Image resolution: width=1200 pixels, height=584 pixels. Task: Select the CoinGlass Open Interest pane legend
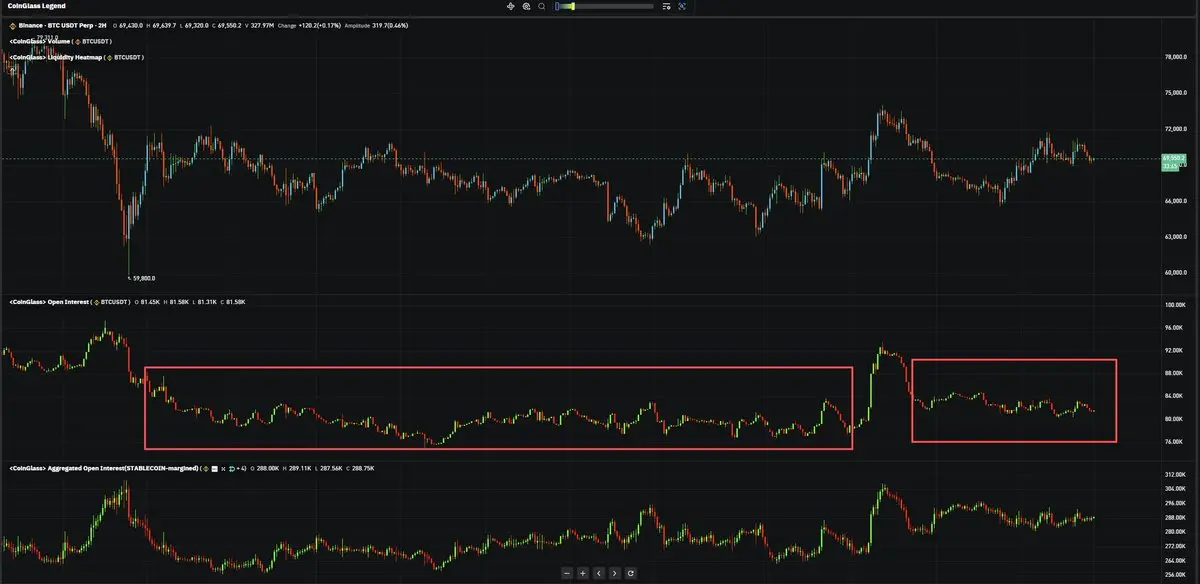point(70,301)
